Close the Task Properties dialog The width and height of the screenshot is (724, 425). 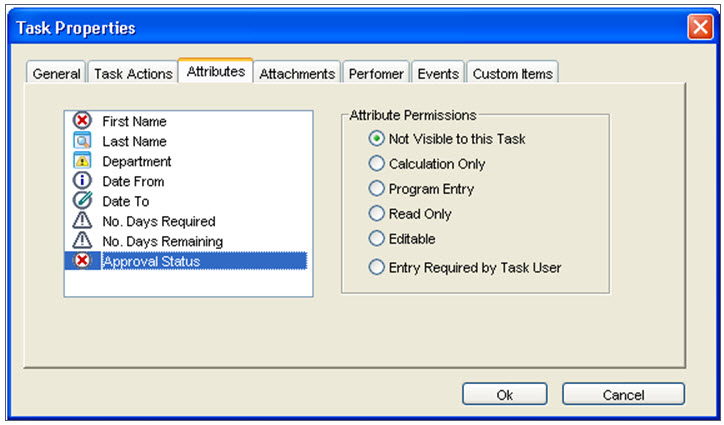700,27
